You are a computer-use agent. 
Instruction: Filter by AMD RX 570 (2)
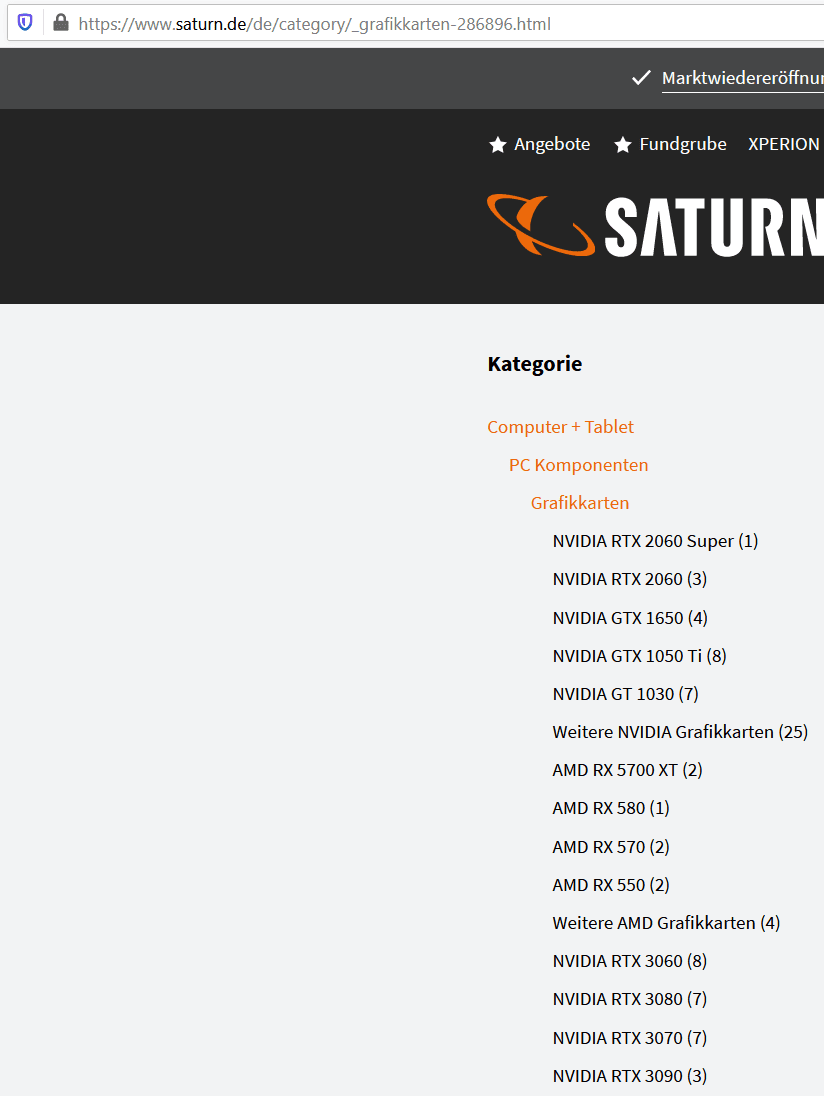[611, 847]
